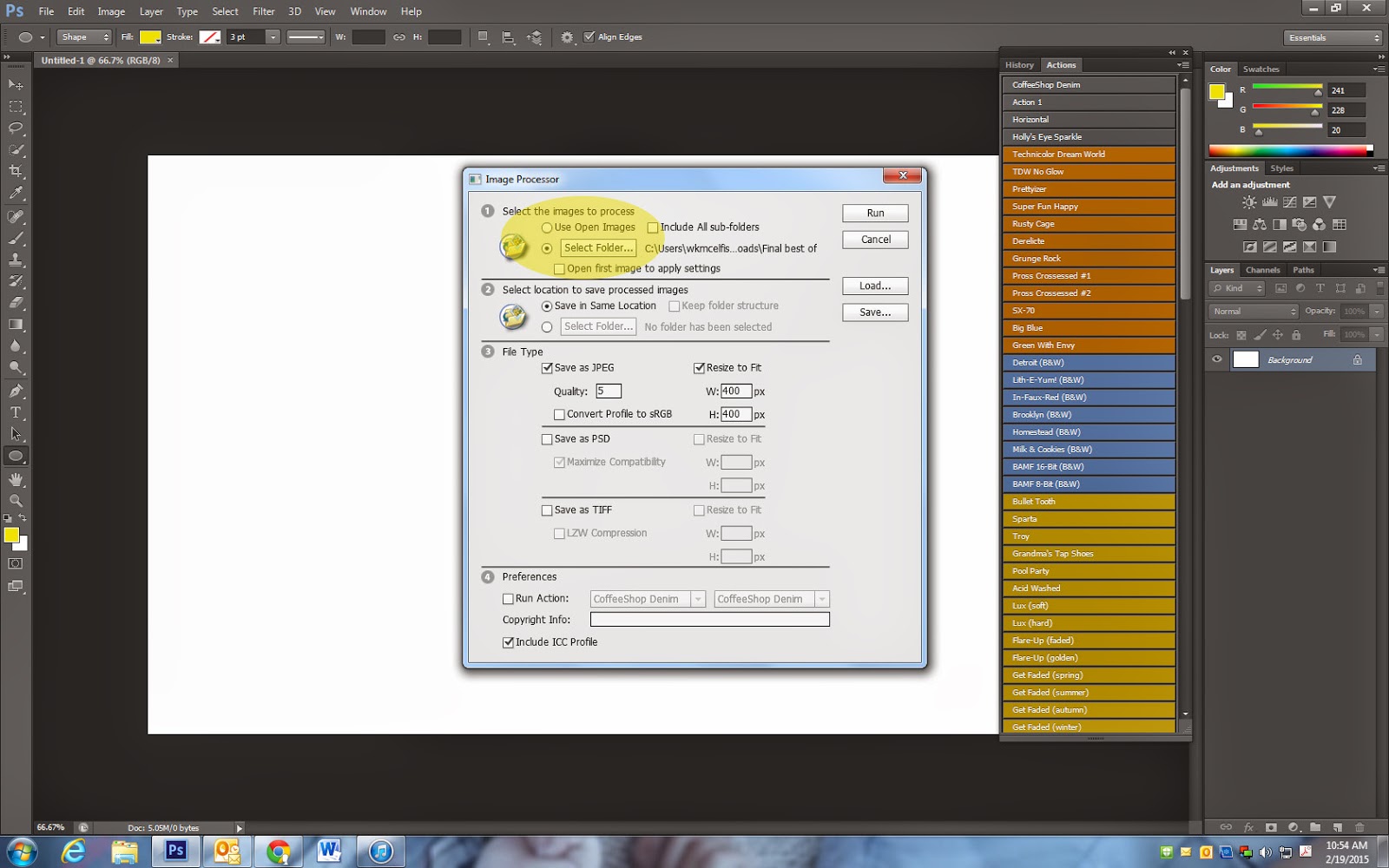1389x868 pixels.
Task: Create a new layer in Layers panel
Action: pos(1338,827)
